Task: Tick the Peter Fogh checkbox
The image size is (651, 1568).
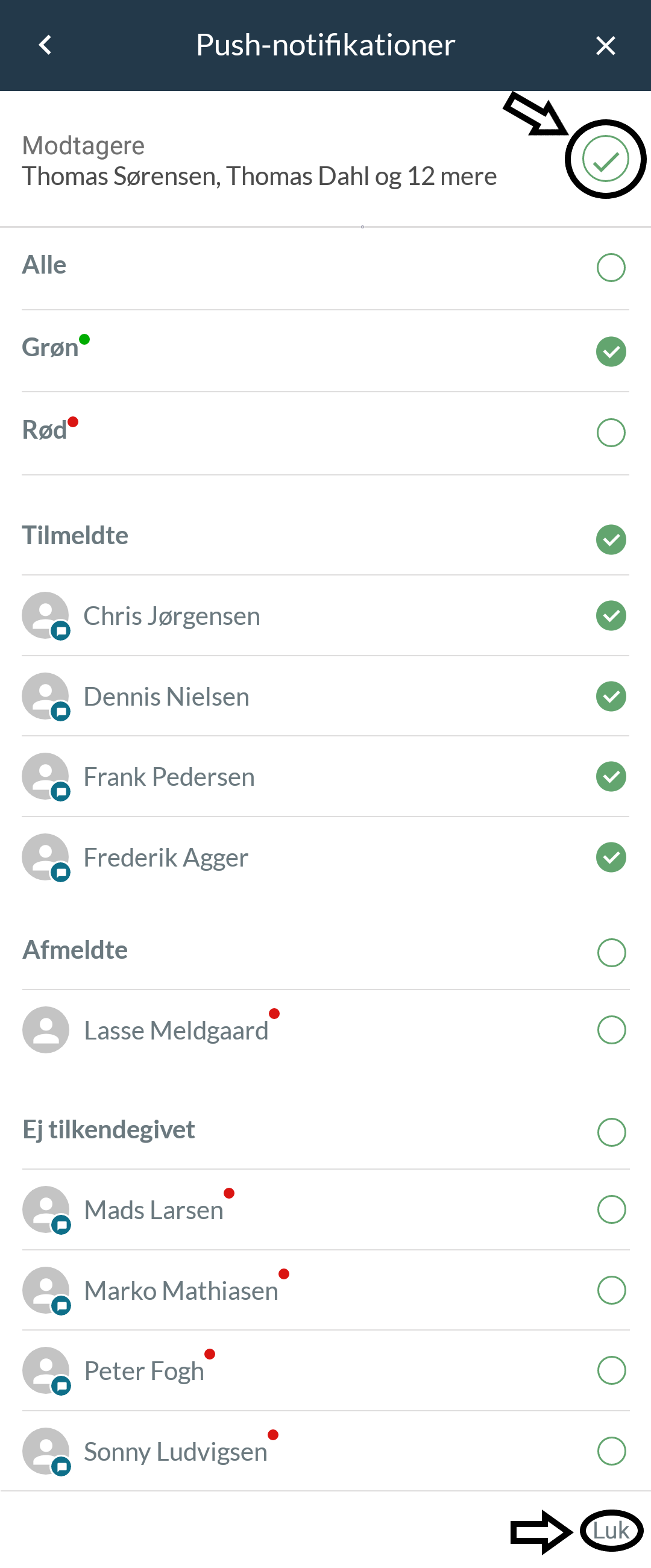Action: (x=611, y=1370)
